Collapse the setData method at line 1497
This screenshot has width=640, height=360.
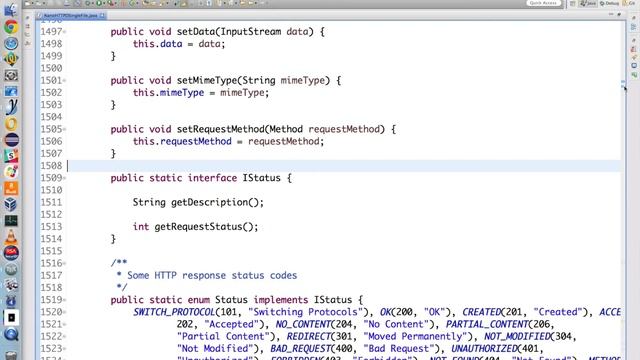64,31
